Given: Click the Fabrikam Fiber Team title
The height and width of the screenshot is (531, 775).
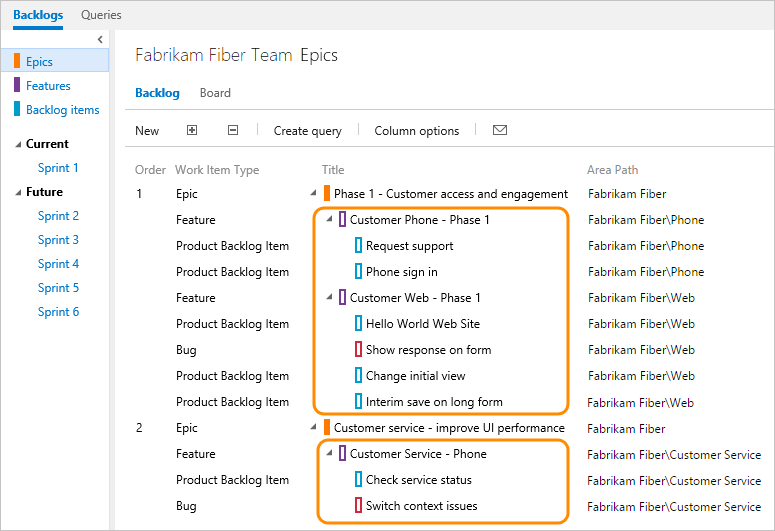Looking at the screenshot, I should point(214,55).
